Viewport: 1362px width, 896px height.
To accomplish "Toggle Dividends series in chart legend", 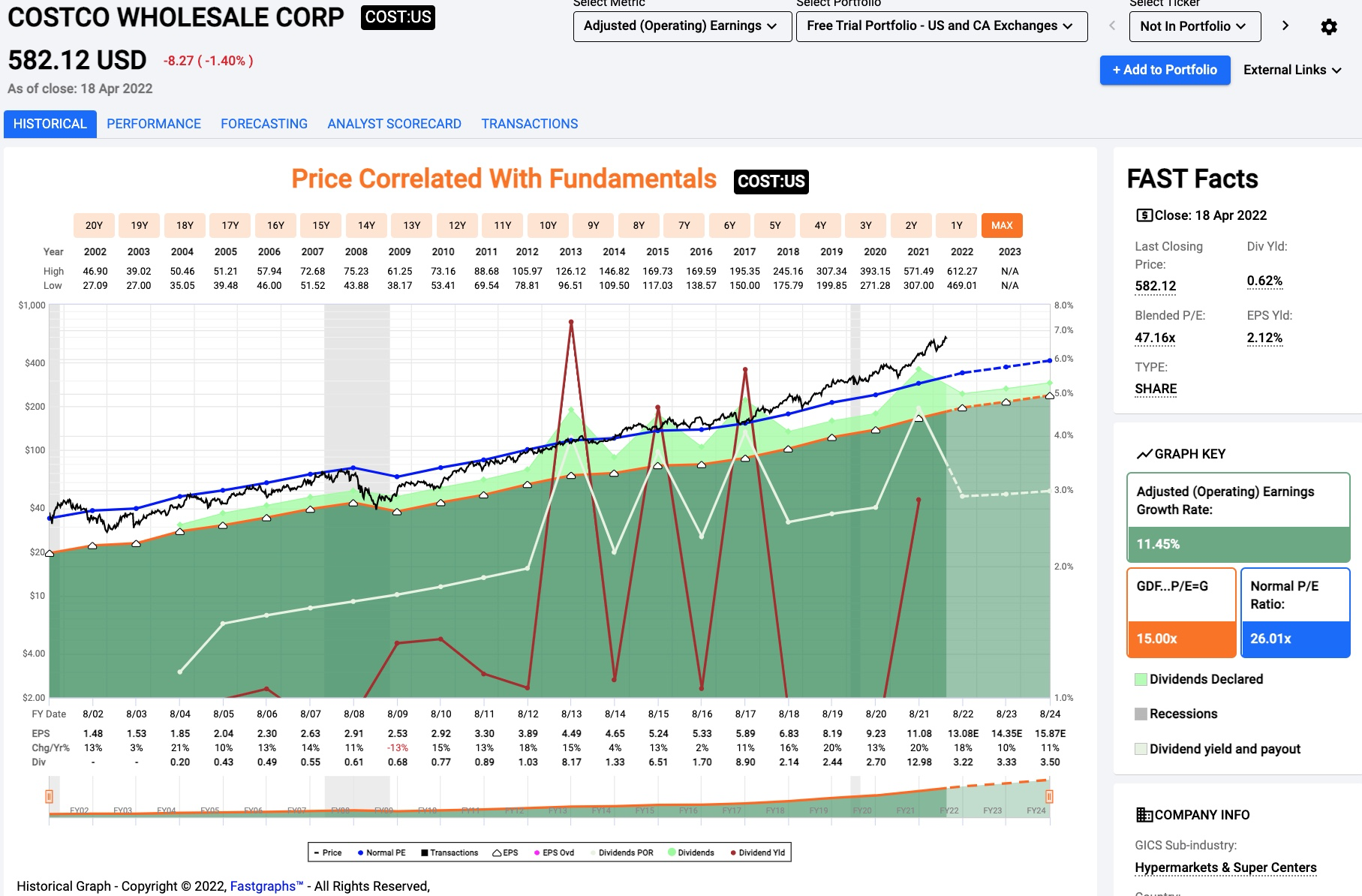I will coord(691,852).
